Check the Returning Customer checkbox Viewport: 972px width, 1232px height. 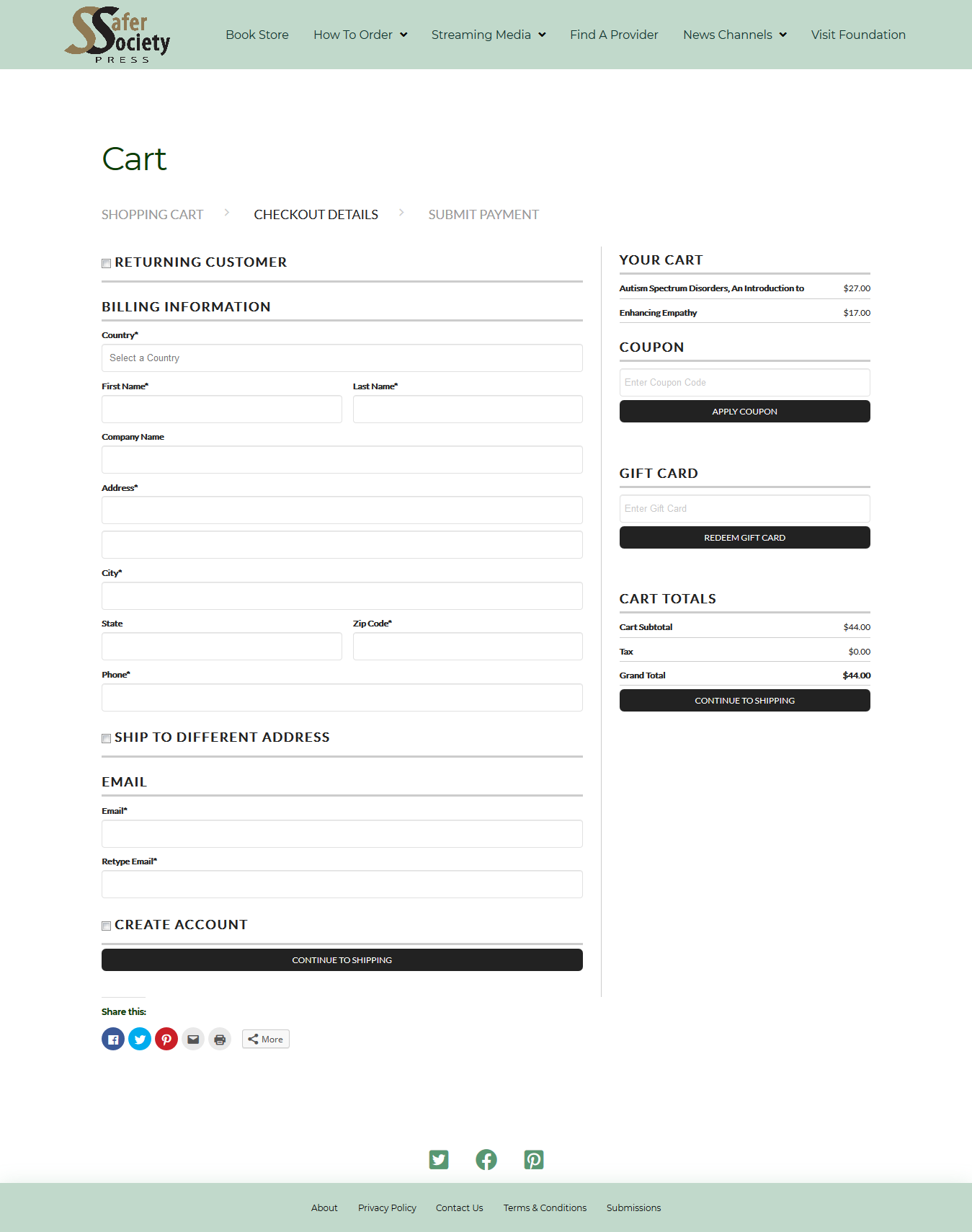[x=107, y=263]
